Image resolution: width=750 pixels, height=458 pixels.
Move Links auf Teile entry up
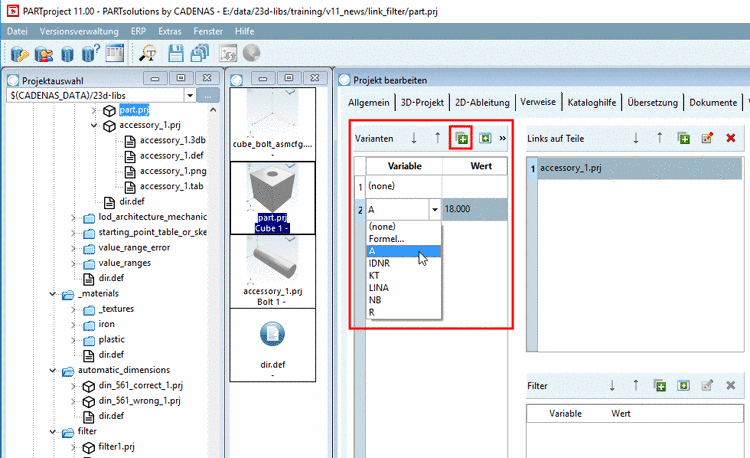659,138
